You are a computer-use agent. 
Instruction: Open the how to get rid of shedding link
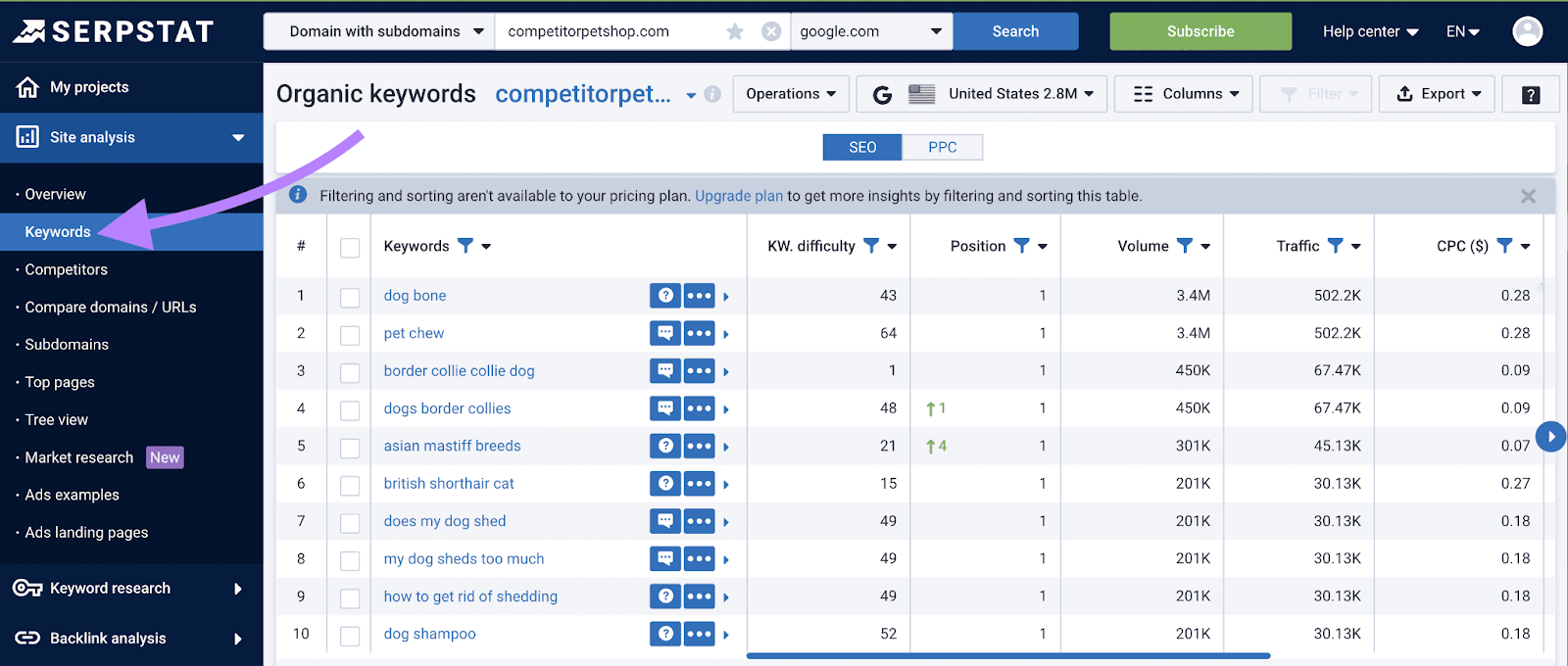coord(470,596)
